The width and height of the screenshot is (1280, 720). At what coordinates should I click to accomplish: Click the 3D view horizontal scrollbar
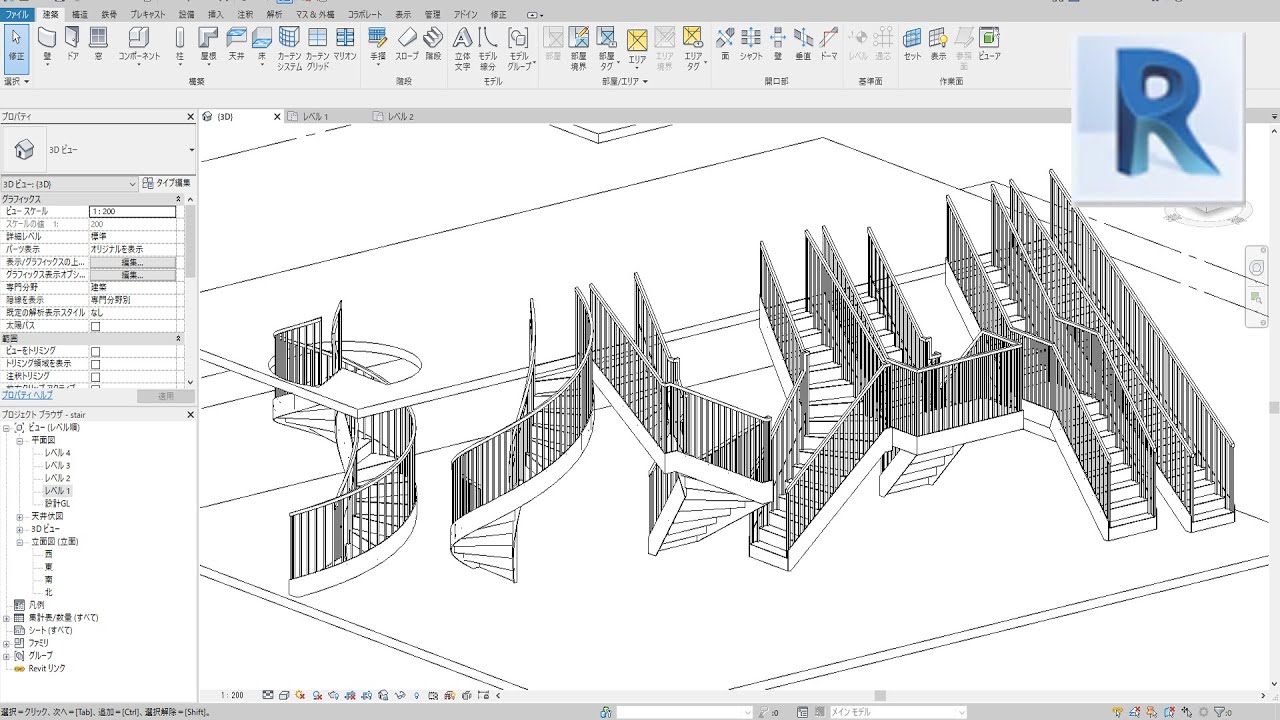click(x=880, y=695)
